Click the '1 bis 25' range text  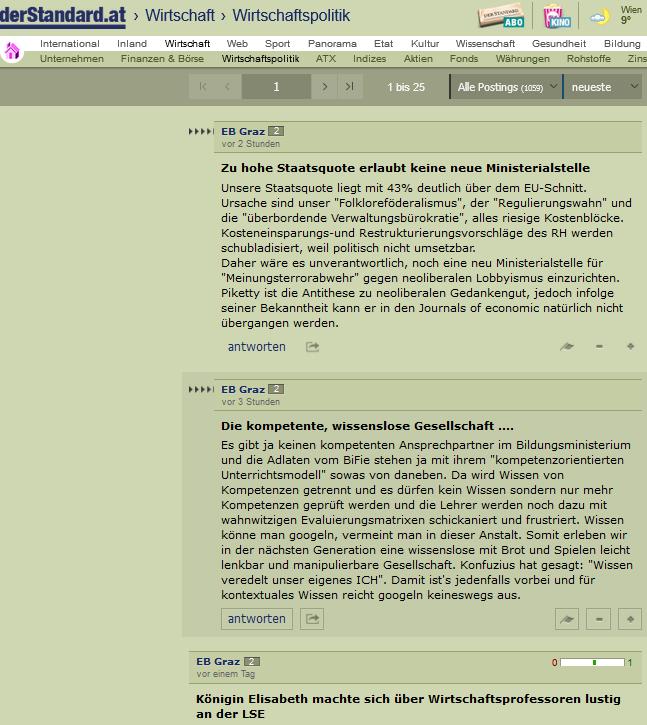(406, 87)
